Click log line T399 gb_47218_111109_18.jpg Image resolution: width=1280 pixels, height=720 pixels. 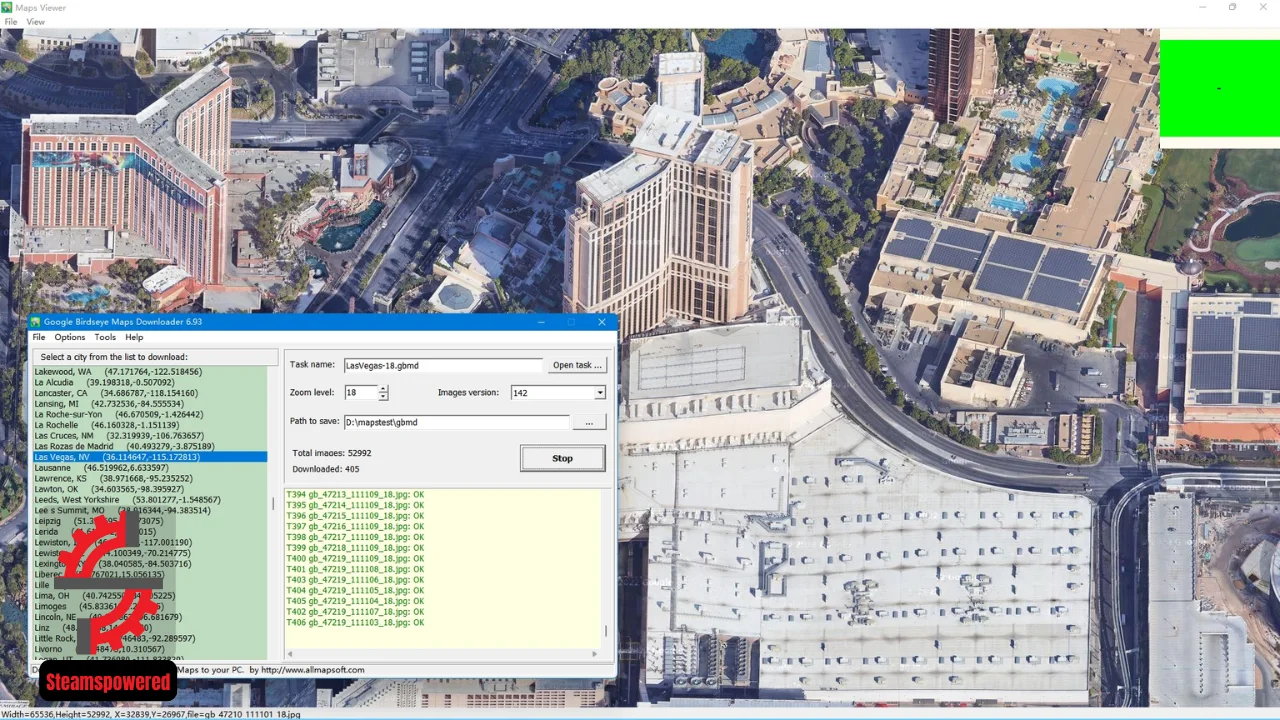click(x=355, y=548)
